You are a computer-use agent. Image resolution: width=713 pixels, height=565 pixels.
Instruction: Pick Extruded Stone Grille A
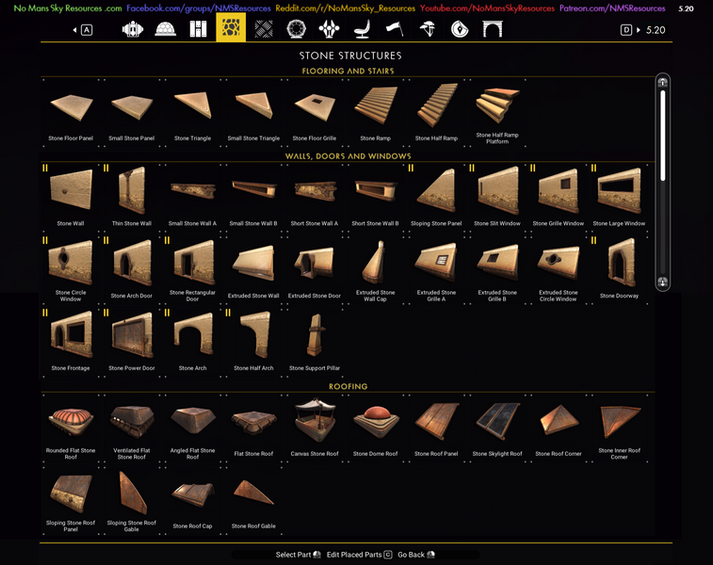[437, 269]
